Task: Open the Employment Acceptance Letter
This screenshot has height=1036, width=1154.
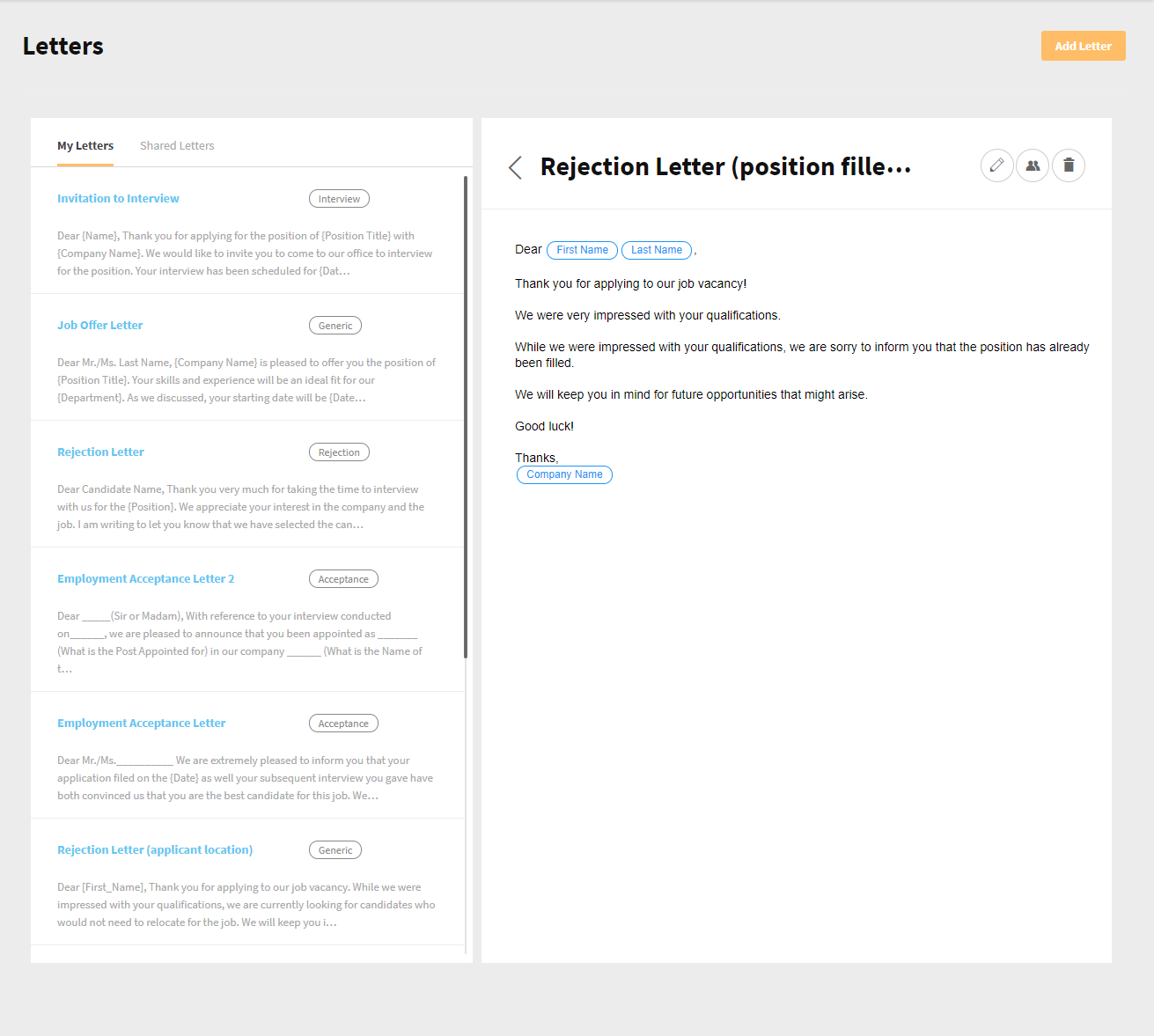Action: coord(141,723)
